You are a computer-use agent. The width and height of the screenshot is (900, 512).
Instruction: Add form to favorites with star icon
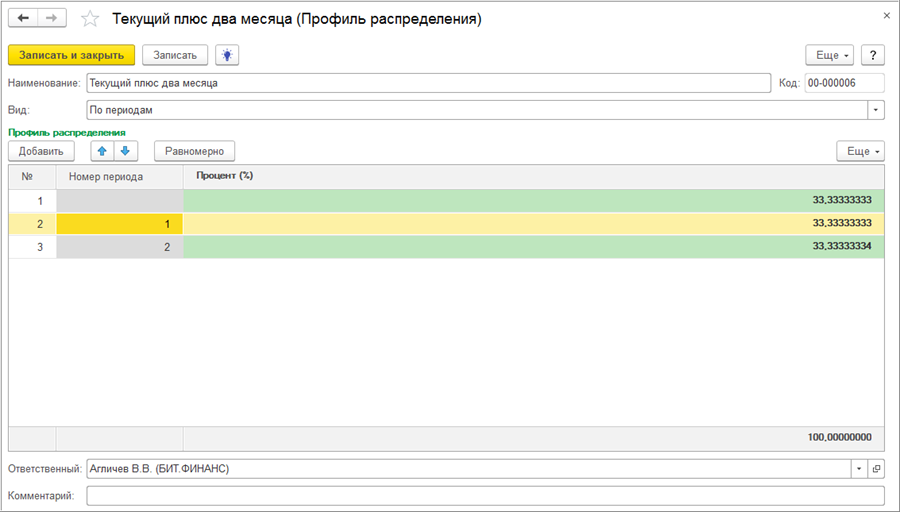click(x=90, y=19)
